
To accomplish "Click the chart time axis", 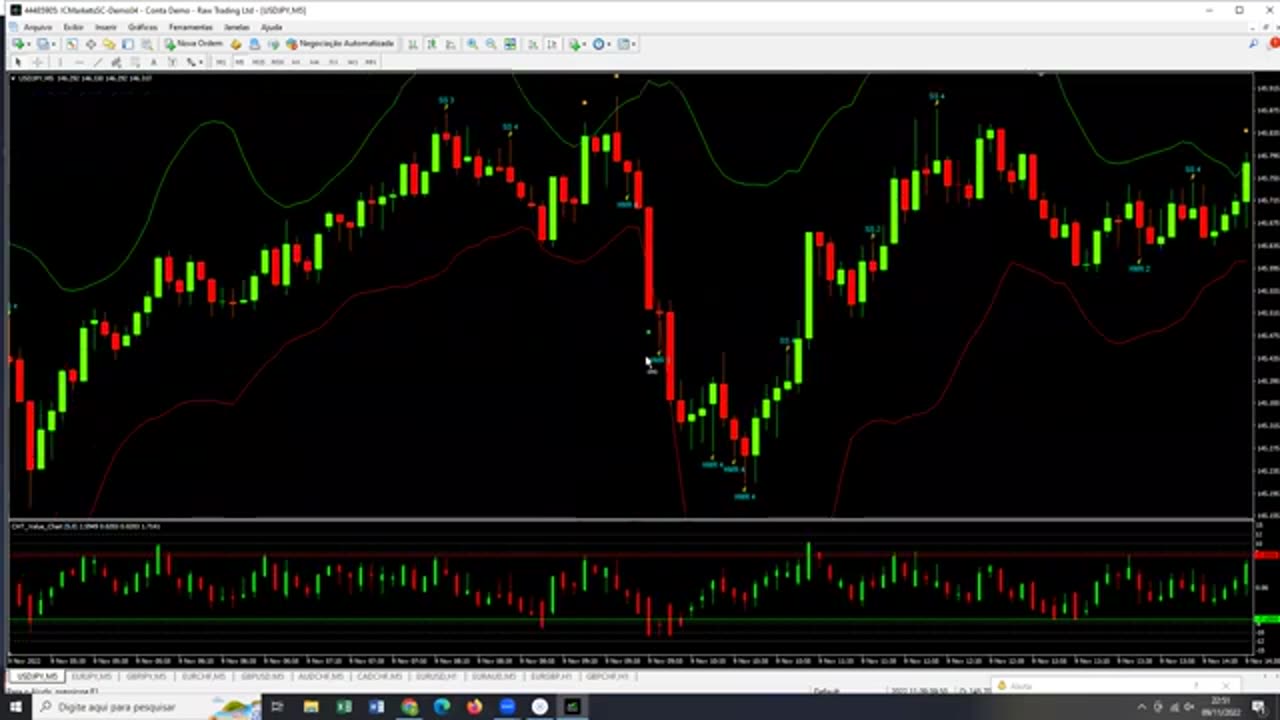I will pos(630,662).
